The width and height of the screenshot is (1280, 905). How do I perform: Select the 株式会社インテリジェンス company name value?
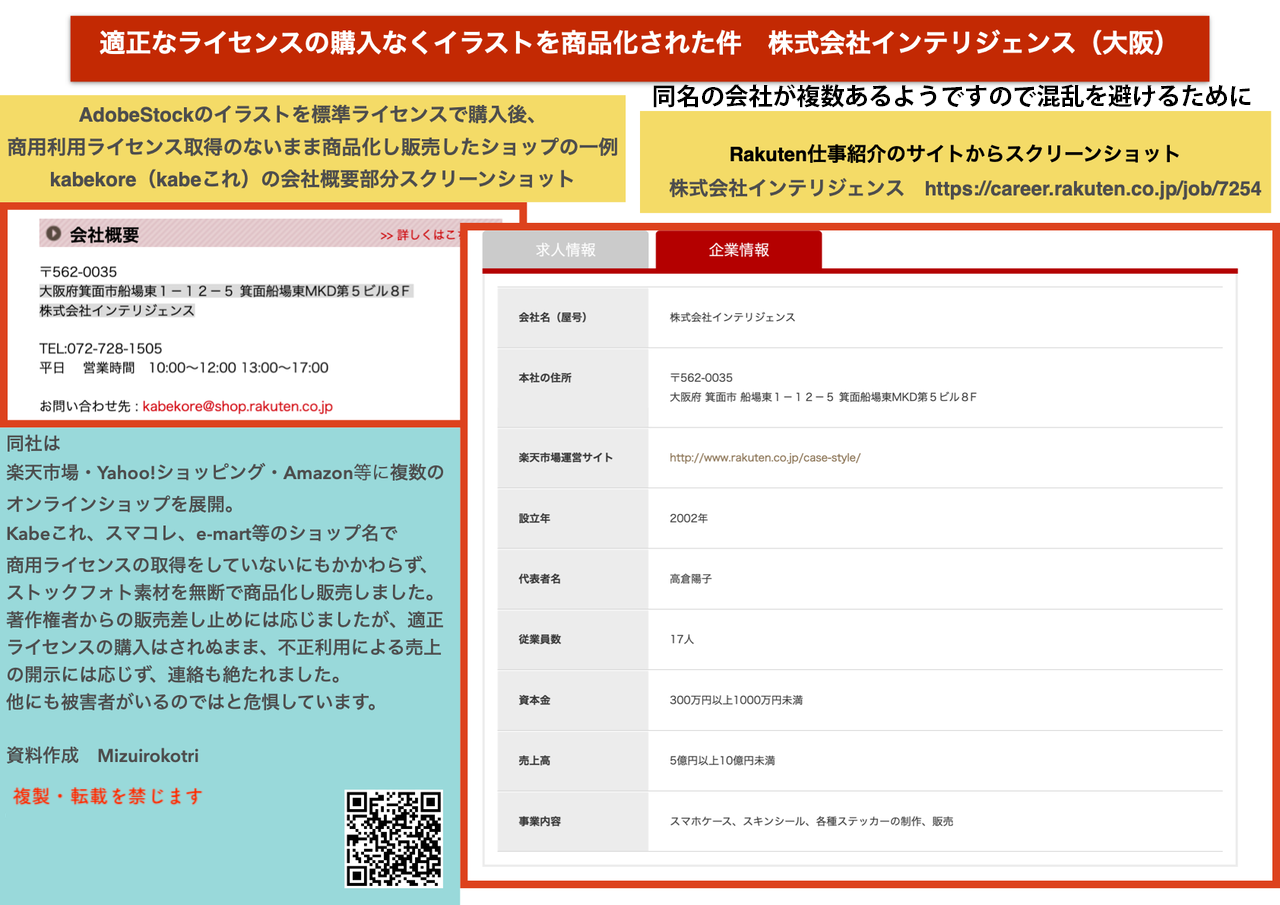click(x=732, y=317)
